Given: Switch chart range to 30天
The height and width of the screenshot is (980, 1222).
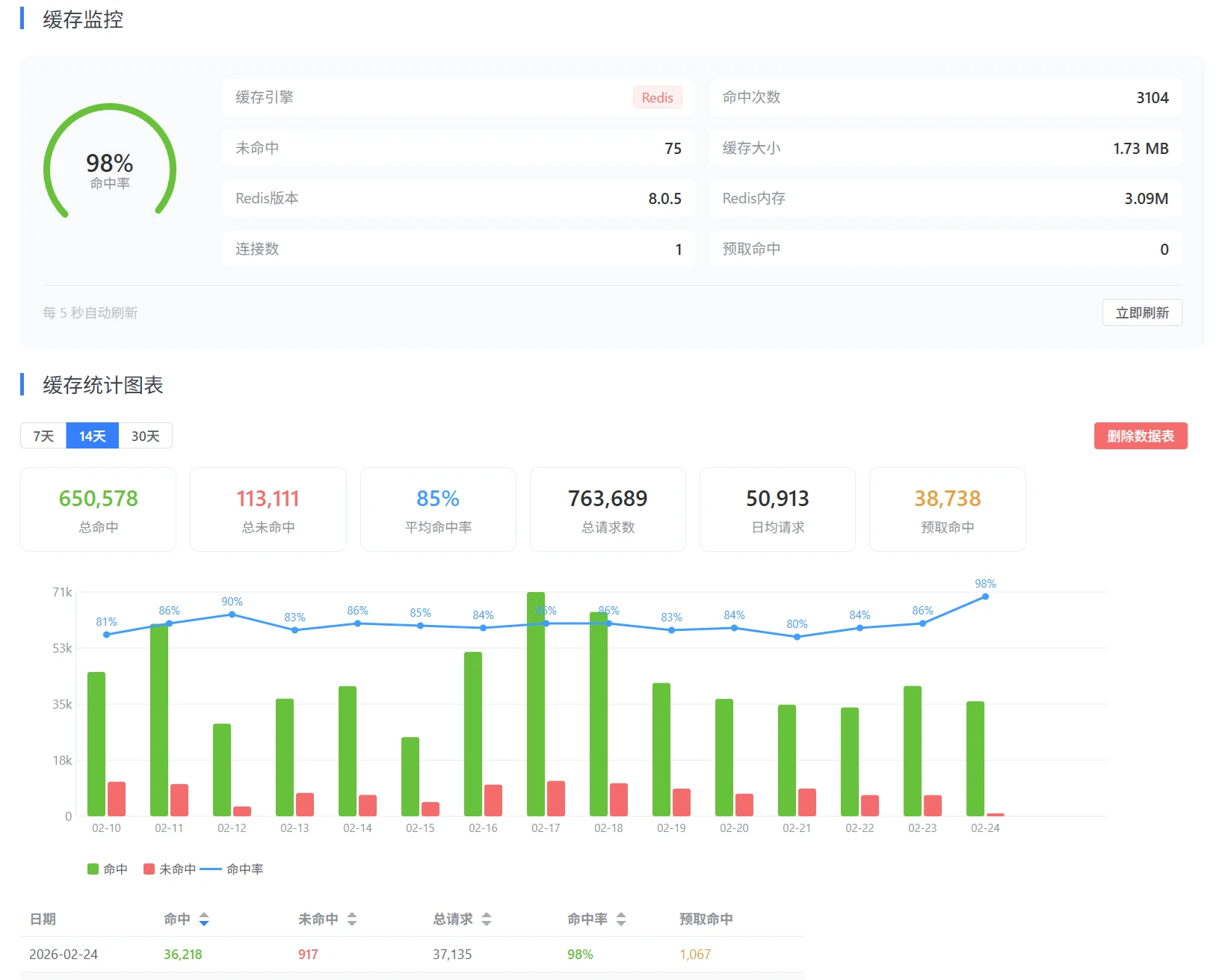Looking at the screenshot, I should coord(146,436).
